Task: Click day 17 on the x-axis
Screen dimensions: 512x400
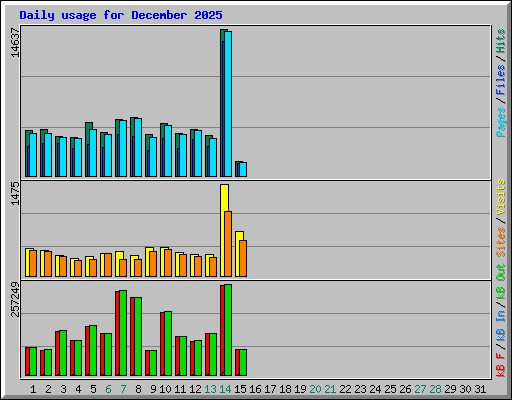Action: coord(270,389)
